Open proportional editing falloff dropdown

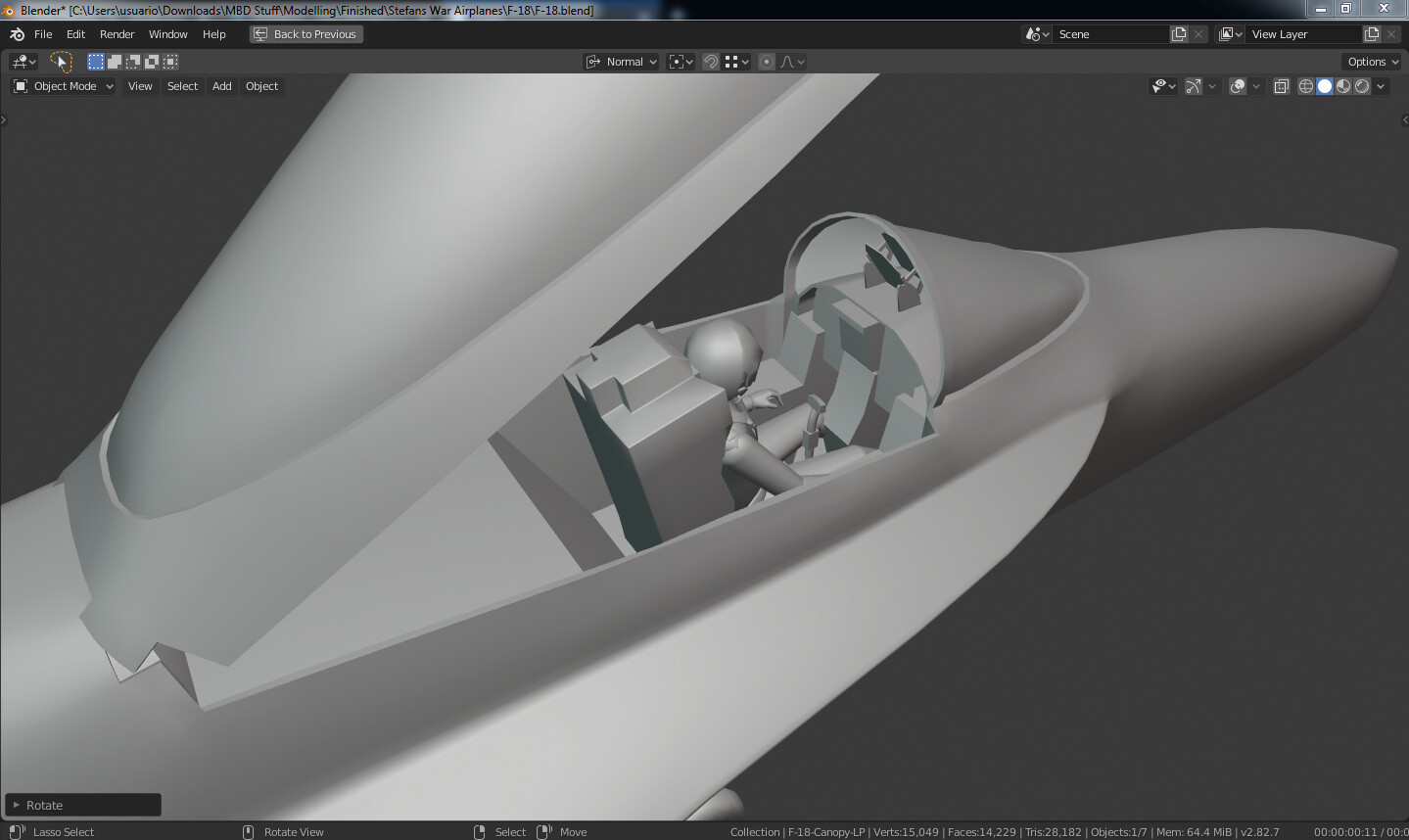coord(792,62)
